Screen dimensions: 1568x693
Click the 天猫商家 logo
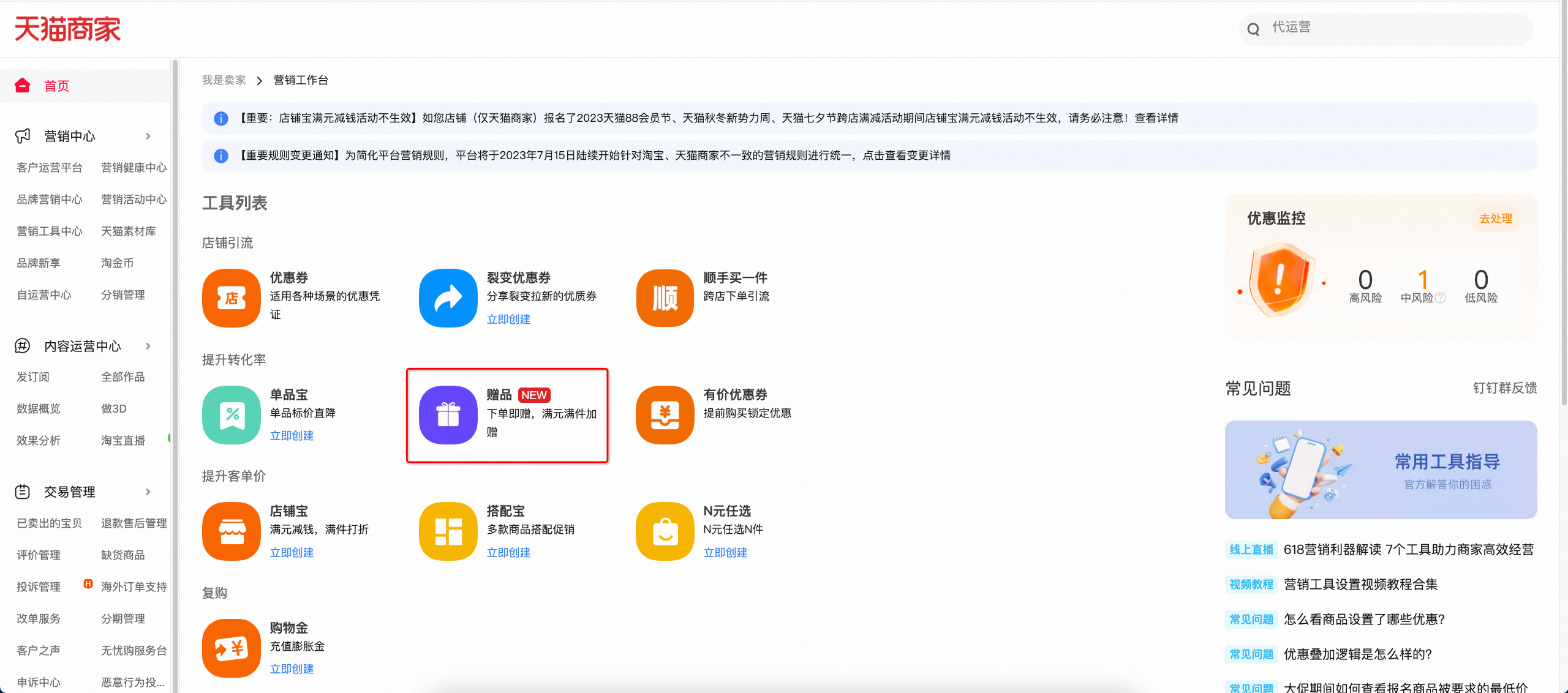click(x=67, y=29)
